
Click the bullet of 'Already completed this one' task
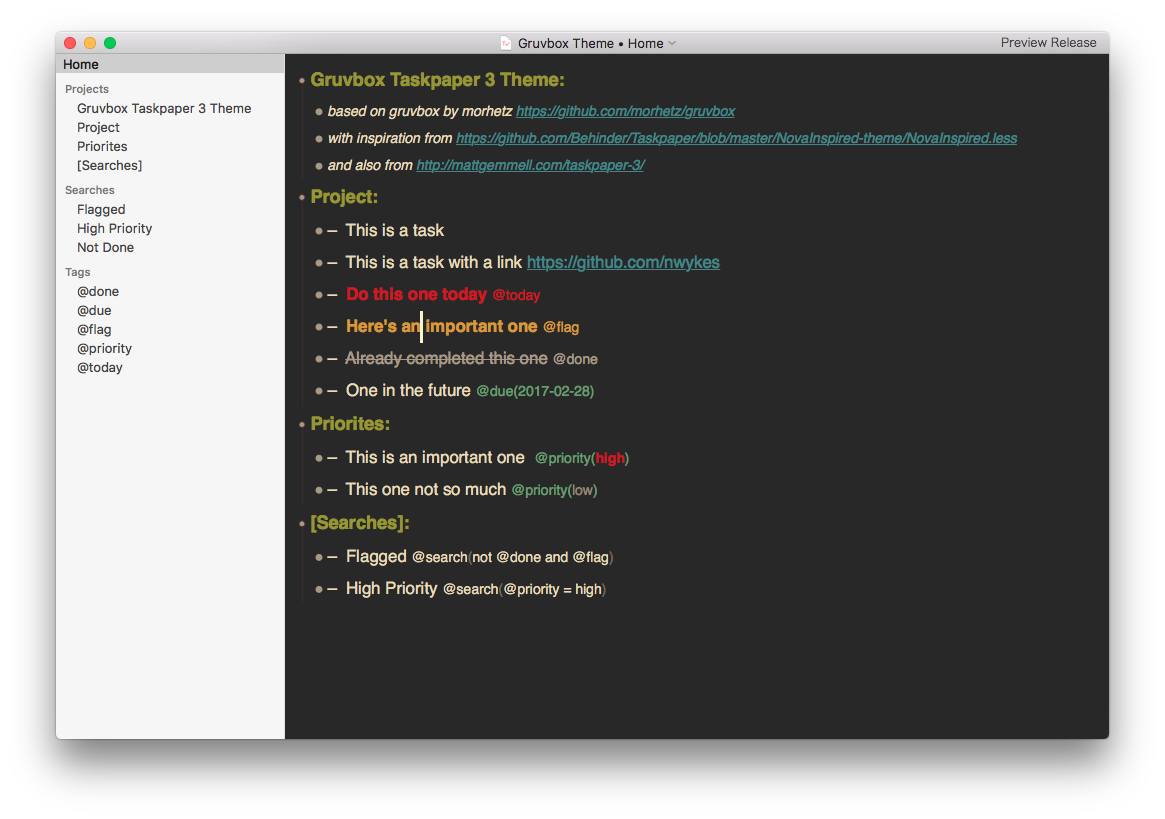(x=319, y=359)
